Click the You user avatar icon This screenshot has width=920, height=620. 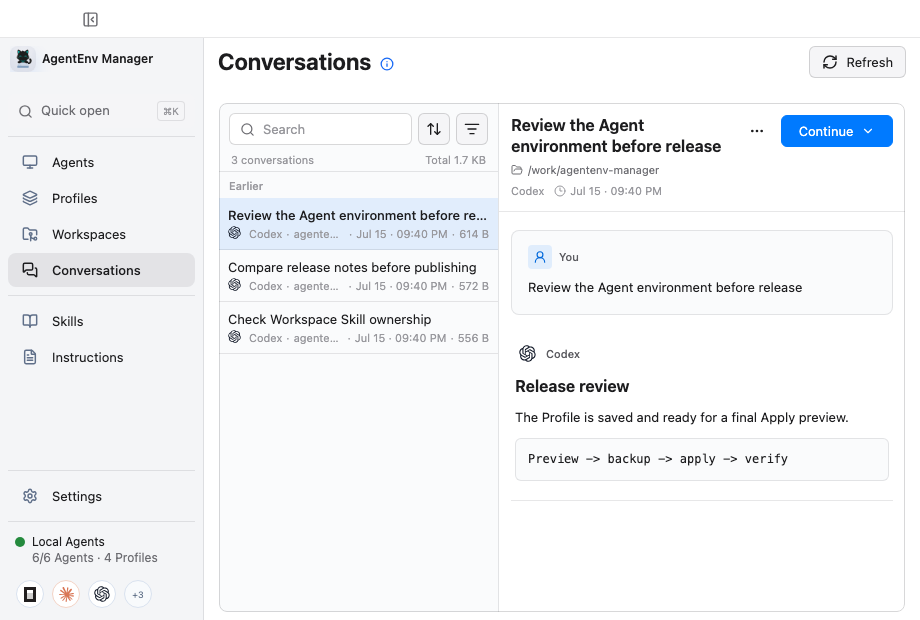point(540,257)
